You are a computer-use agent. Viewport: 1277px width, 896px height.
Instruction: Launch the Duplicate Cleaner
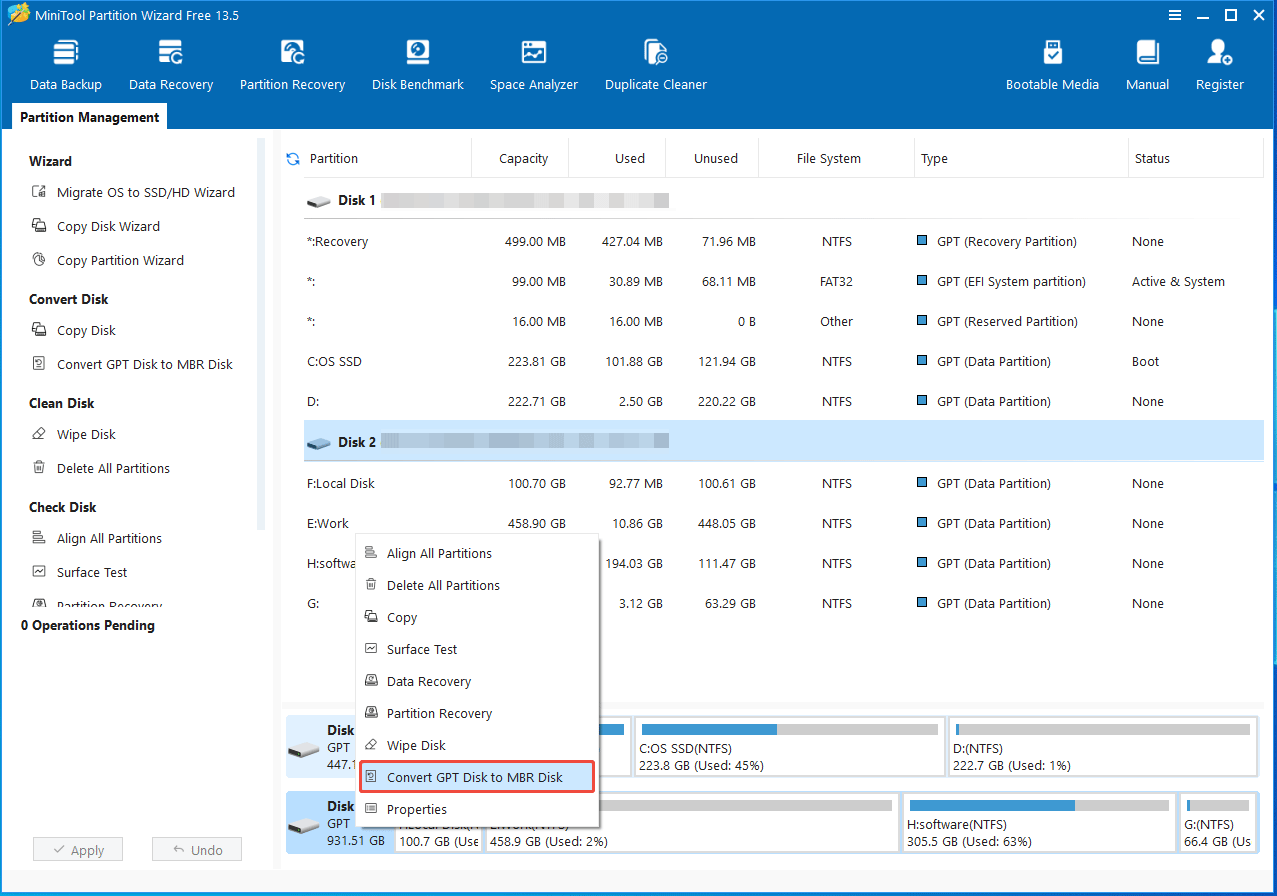pos(655,62)
